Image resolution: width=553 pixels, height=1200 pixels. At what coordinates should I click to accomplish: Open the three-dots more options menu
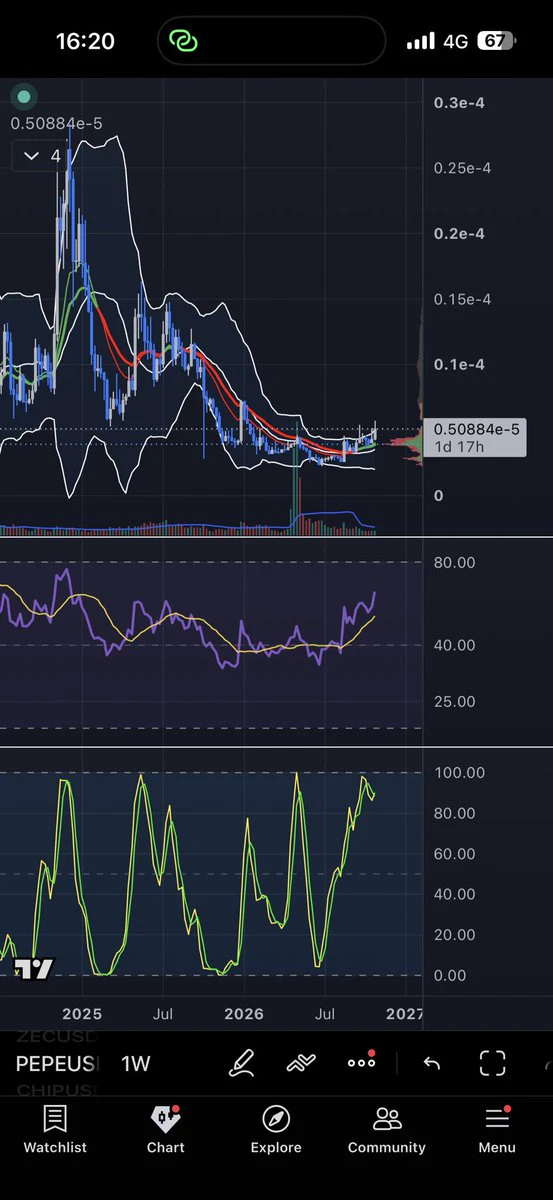361,1062
